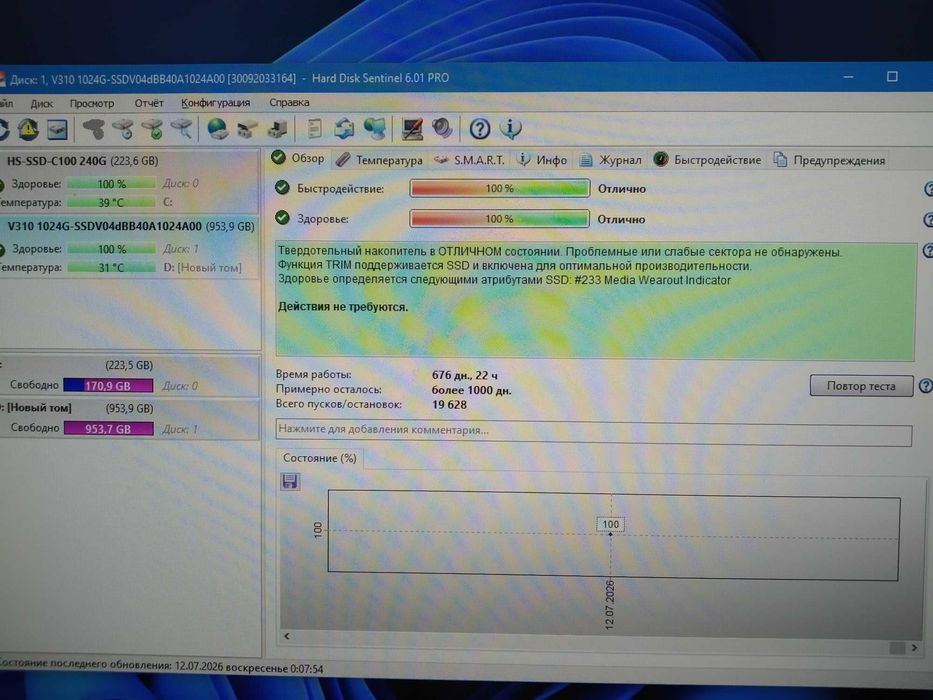The width and height of the screenshot is (933, 700).
Task: Click the last update status bar text
Action: tap(161, 666)
